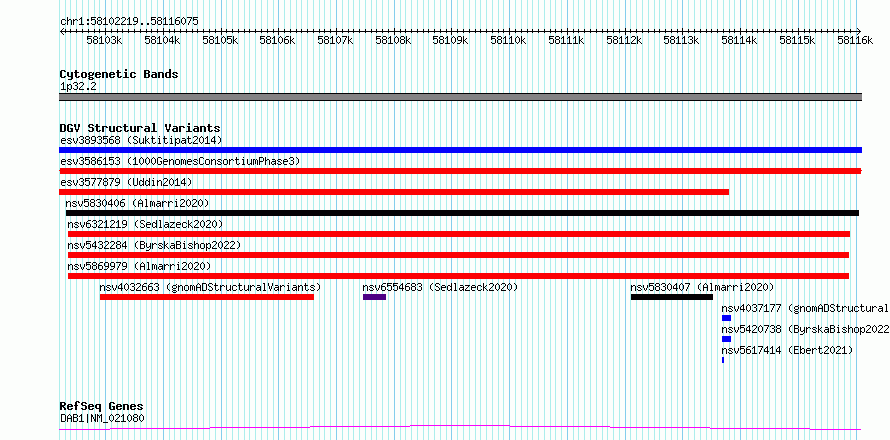Click the RefSeq Genes track title
The height and width of the screenshot is (440, 890).
coord(102,407)
